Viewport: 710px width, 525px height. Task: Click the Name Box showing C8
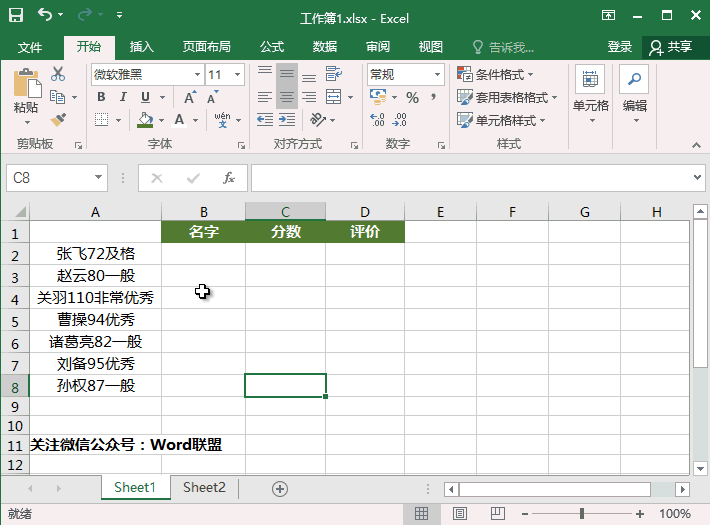click(x=47, y=178)
